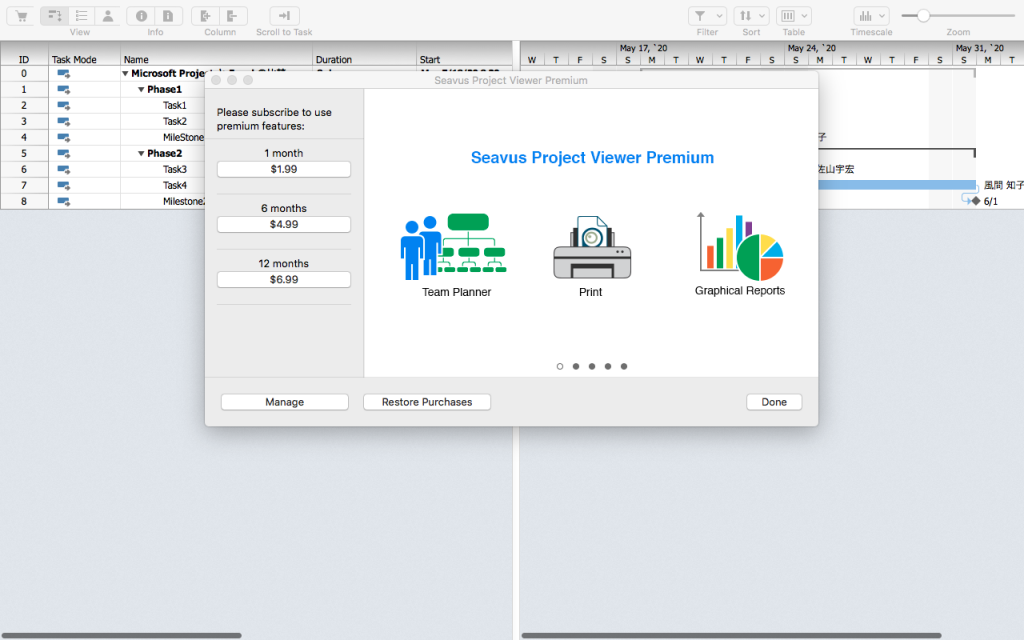The image size is (1024, 640).
Task: Select the fourth page indicator dot
Action: click(x=608, y=366)
